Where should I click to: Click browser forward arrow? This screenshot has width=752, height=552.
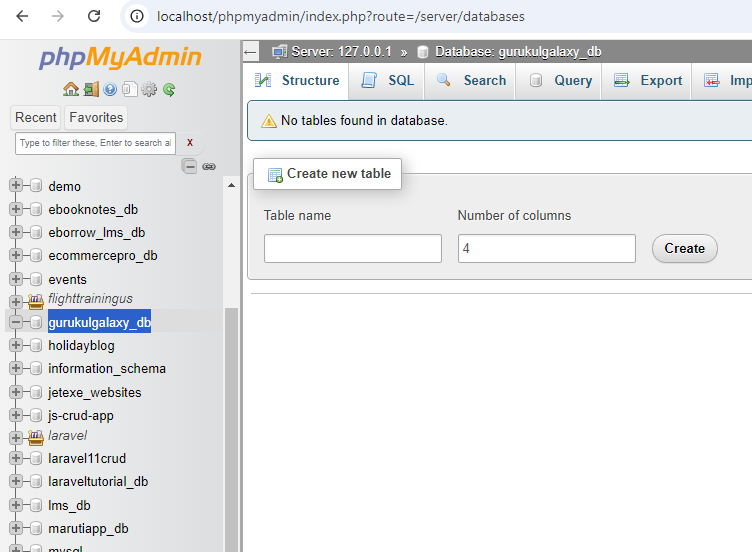58,16
